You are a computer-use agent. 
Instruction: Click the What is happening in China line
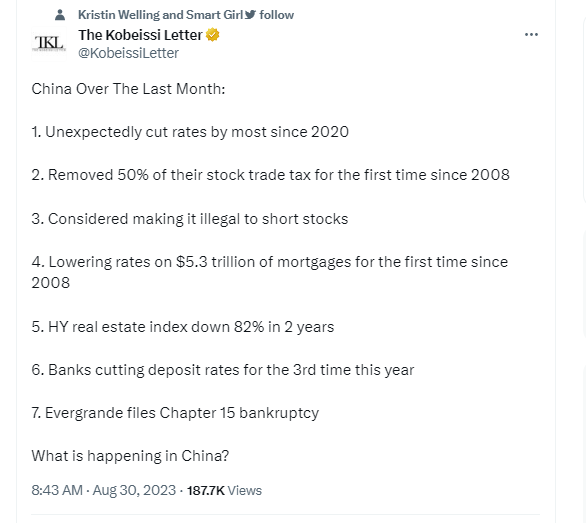coord(130,456)
